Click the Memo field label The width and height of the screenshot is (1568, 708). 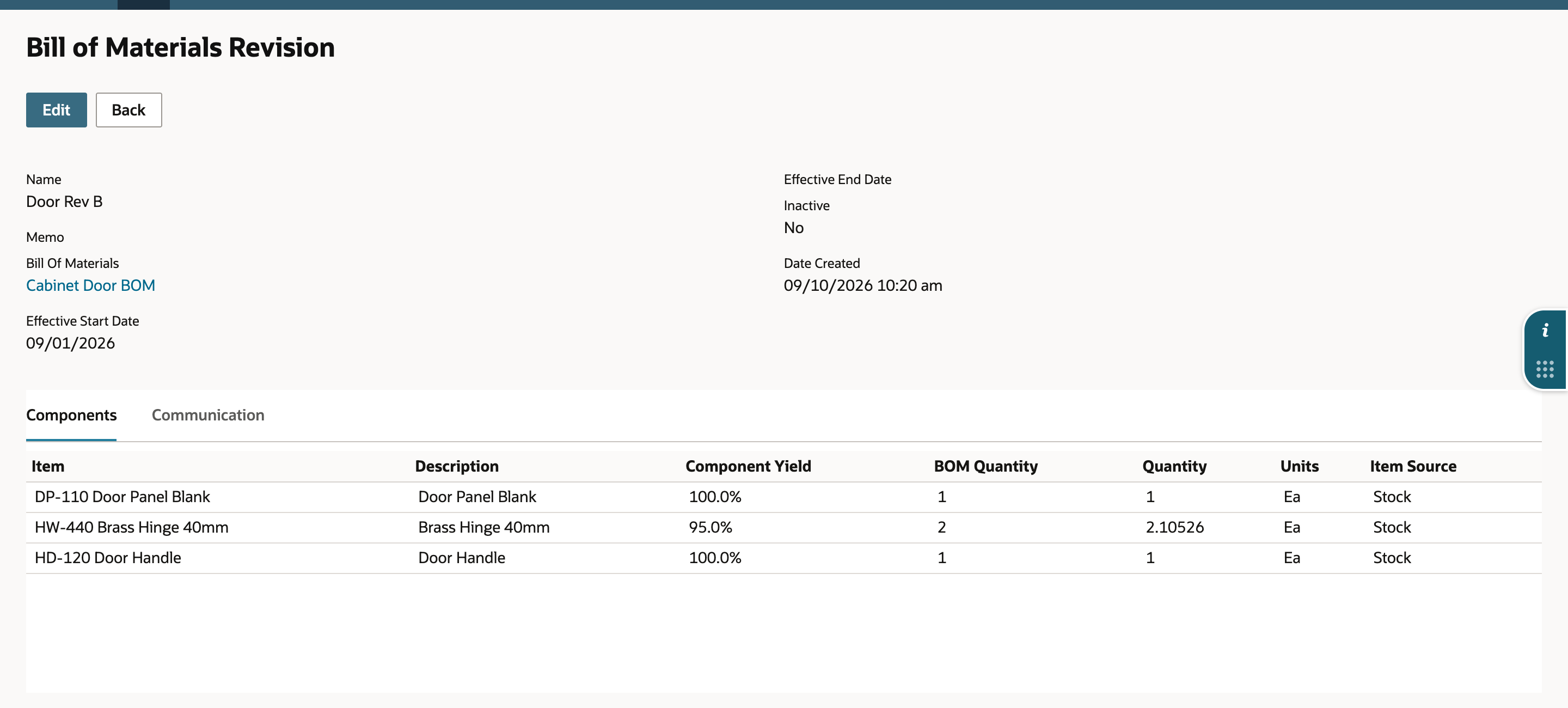(45, 237)
